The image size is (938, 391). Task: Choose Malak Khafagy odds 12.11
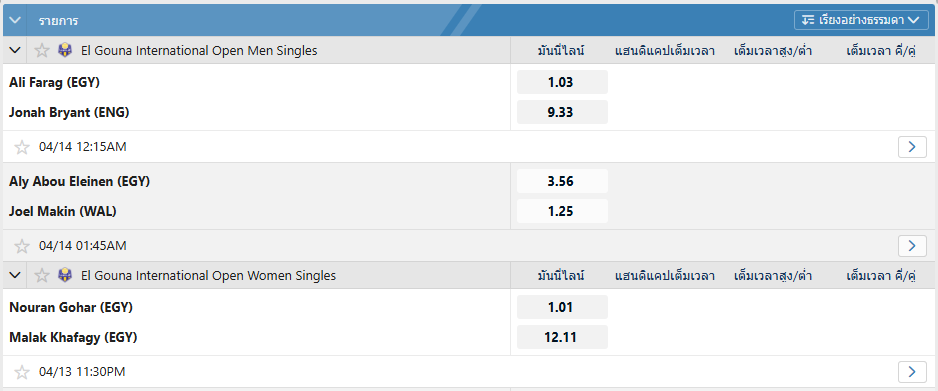point(562,337)
